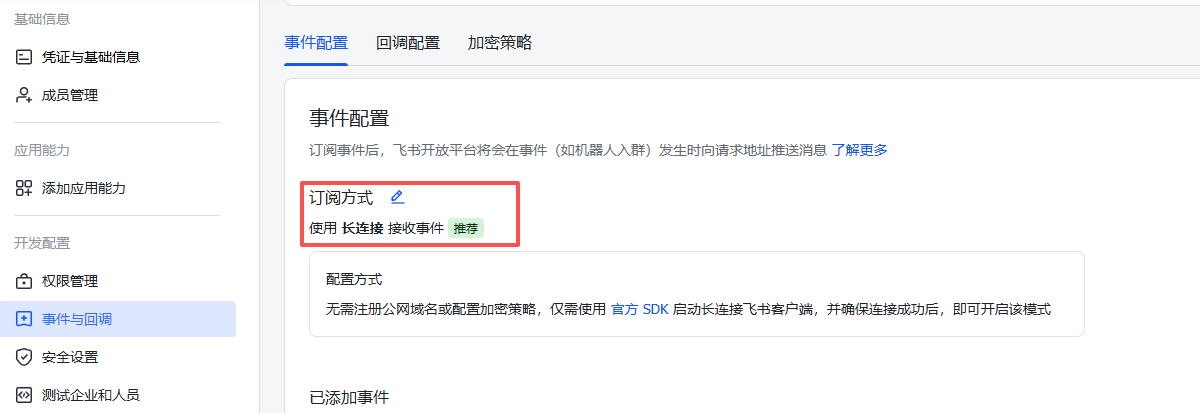Click the 权限管理 lock icon
The height and width of the screenshot is (413, 1200).
24,281
